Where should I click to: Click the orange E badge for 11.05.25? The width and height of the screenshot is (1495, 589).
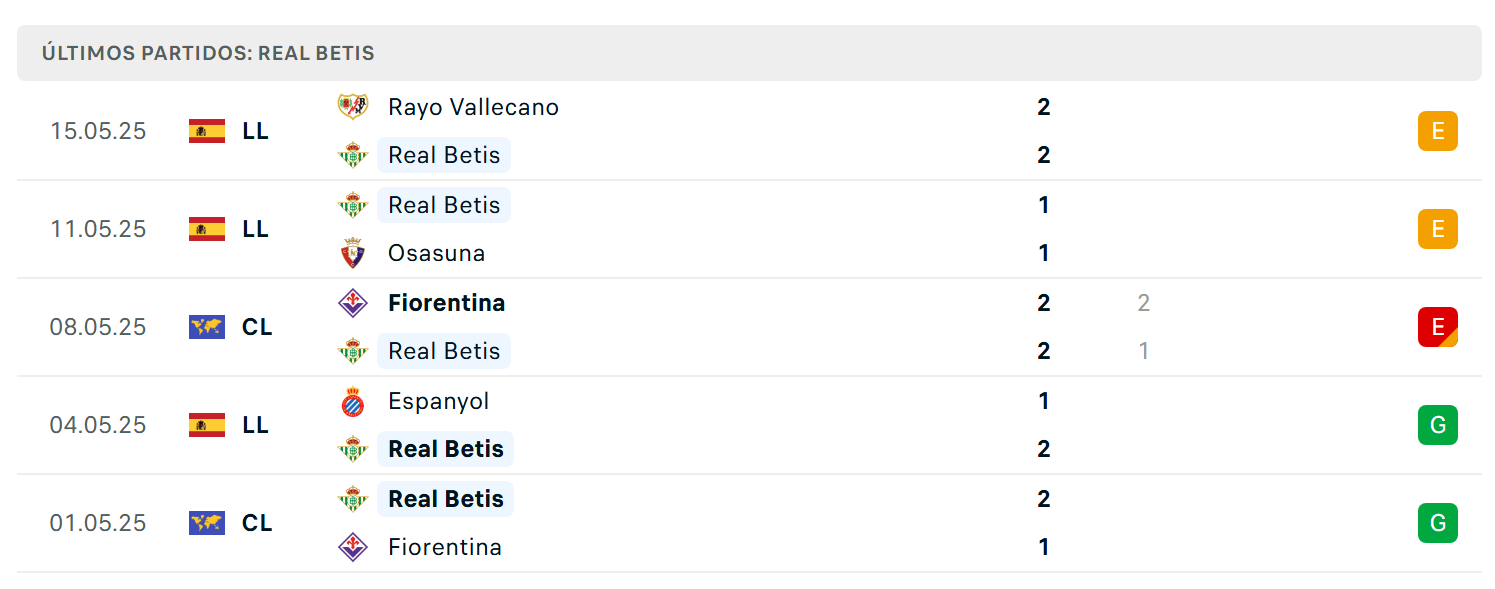point(1438,229)
